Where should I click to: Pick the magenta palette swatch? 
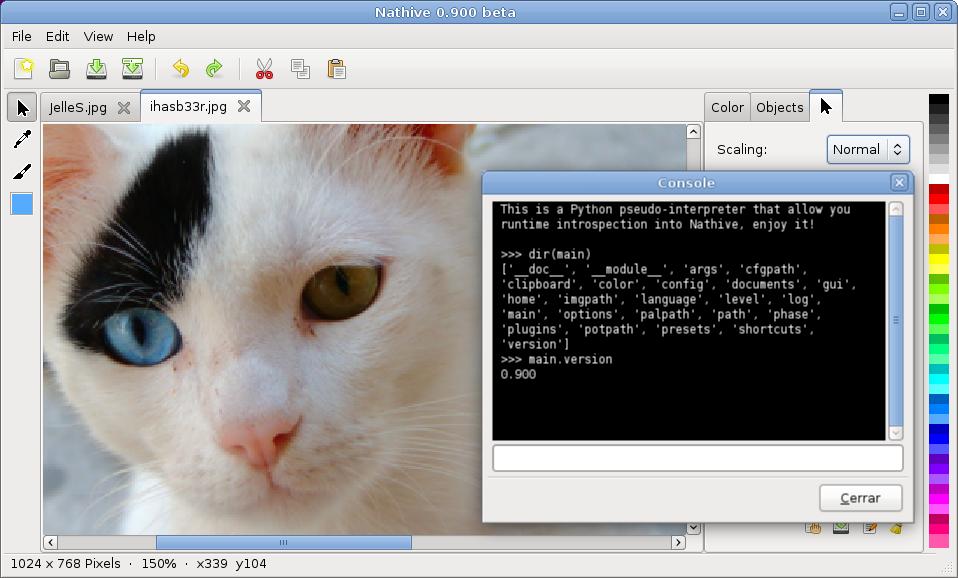938,499
